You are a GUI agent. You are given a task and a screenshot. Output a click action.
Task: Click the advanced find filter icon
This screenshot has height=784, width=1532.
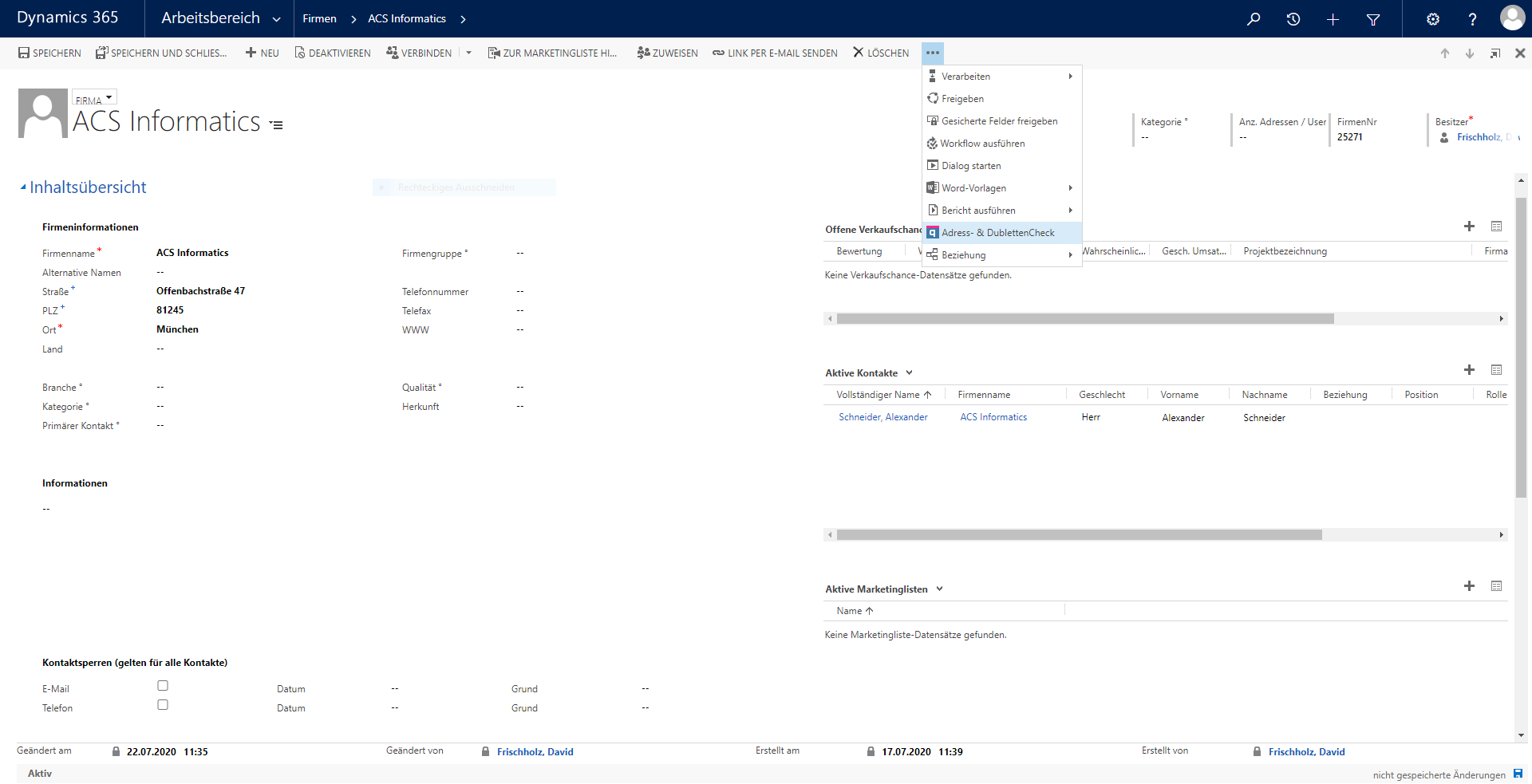pos(1373,19)
